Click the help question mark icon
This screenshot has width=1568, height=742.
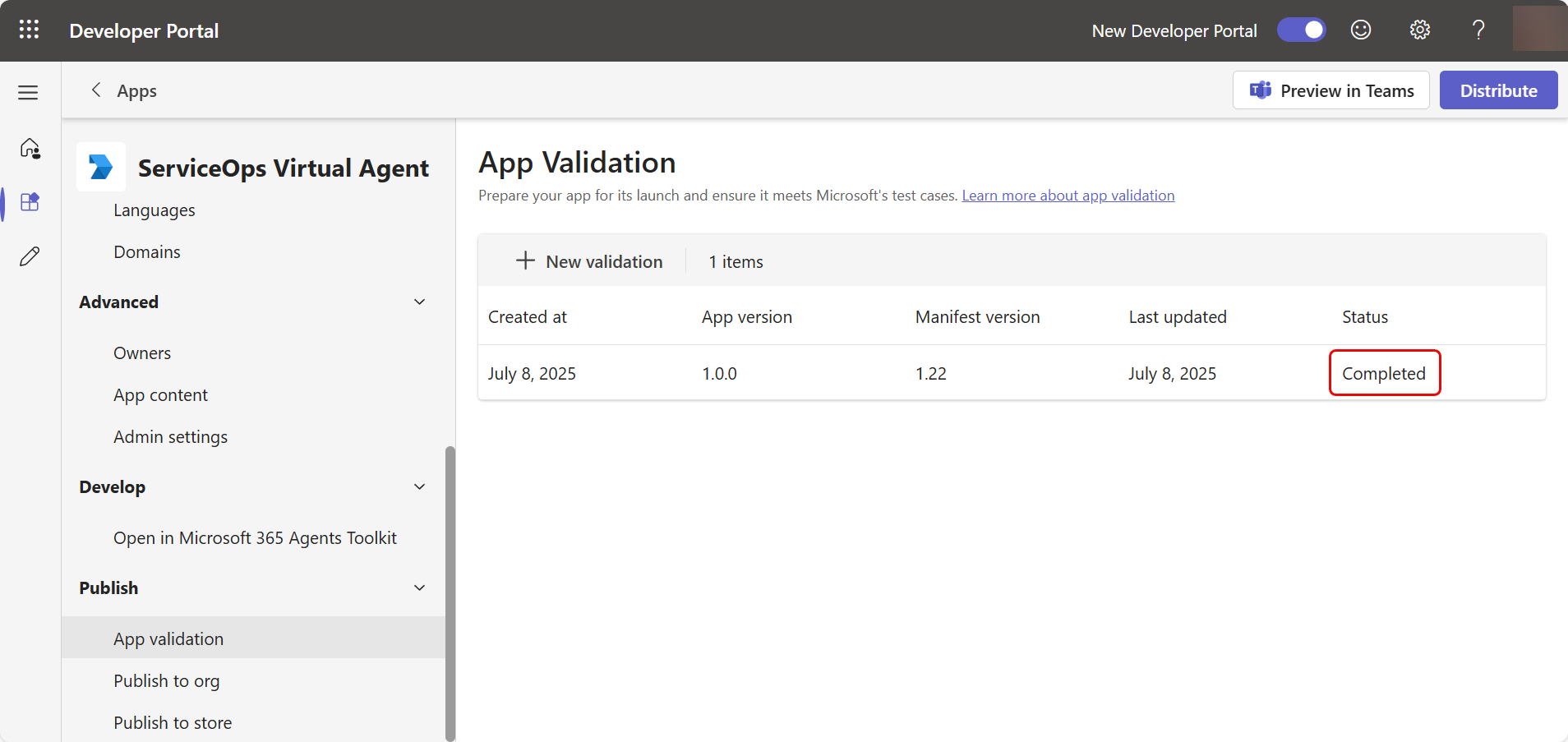[x=1478, y=30]
